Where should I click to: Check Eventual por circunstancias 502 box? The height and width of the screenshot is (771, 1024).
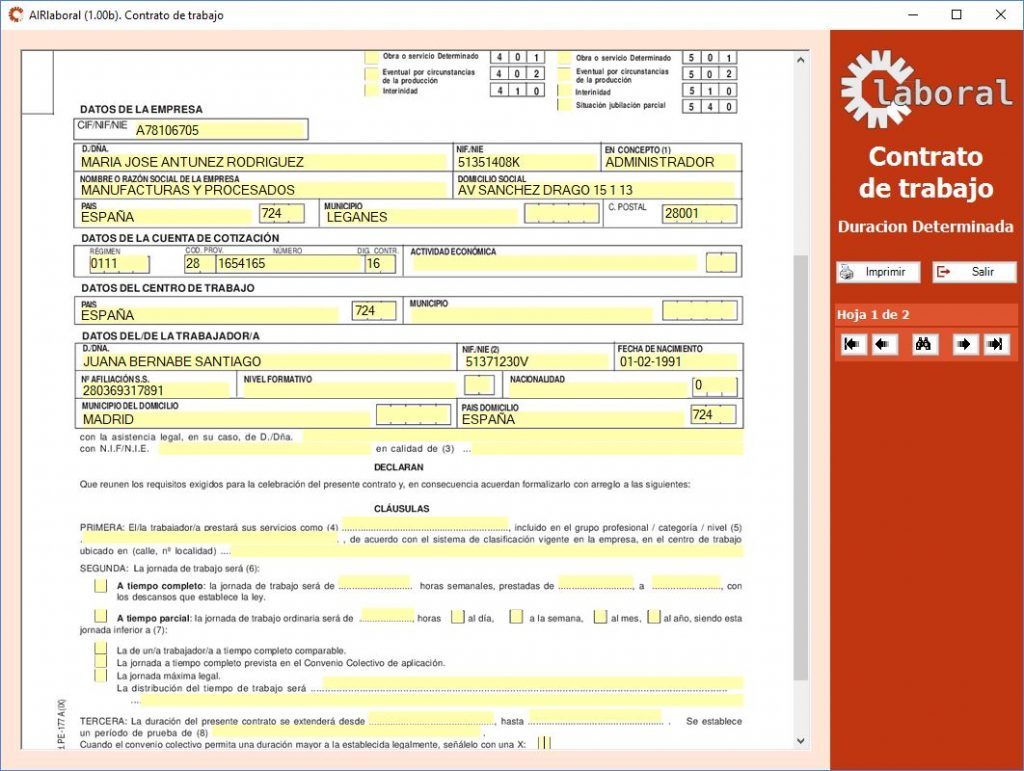(564, 74)
